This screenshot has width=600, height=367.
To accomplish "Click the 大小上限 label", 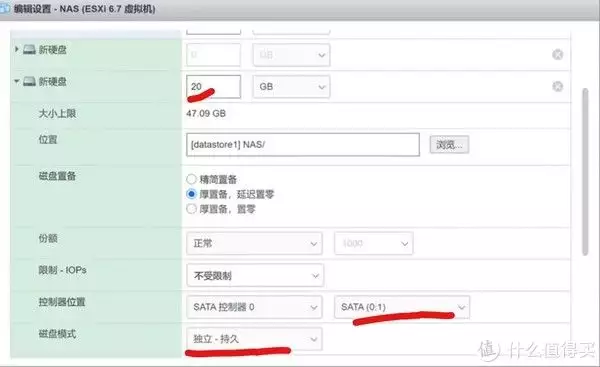I will pos(57,114).
